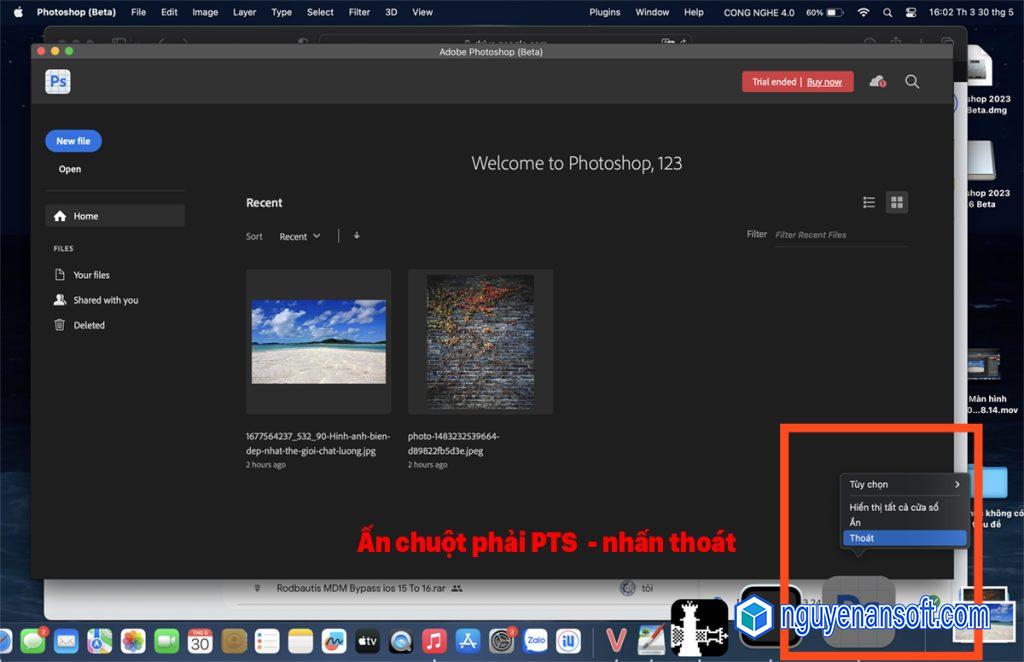This screenshot has width=1024, height=662.
Task: Open Photos from the Dock
Action: click(x=133, y=641)
